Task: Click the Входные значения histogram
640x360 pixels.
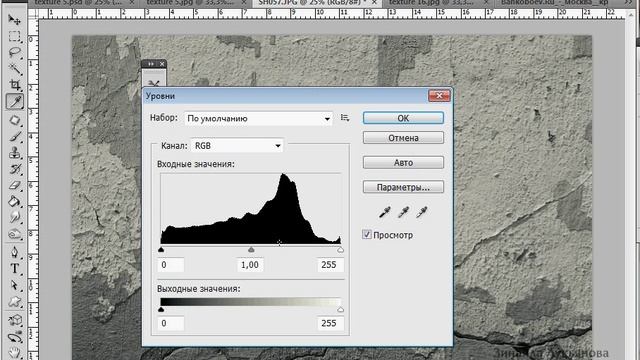Action: pyautogui.click(x=251, y=209)
